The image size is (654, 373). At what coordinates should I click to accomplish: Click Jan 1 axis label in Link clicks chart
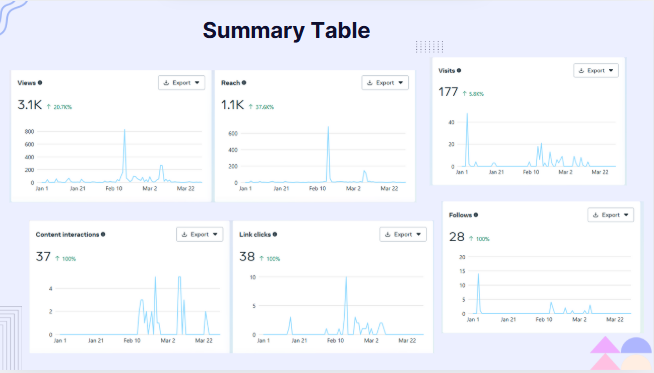click(x=263, y=340)
